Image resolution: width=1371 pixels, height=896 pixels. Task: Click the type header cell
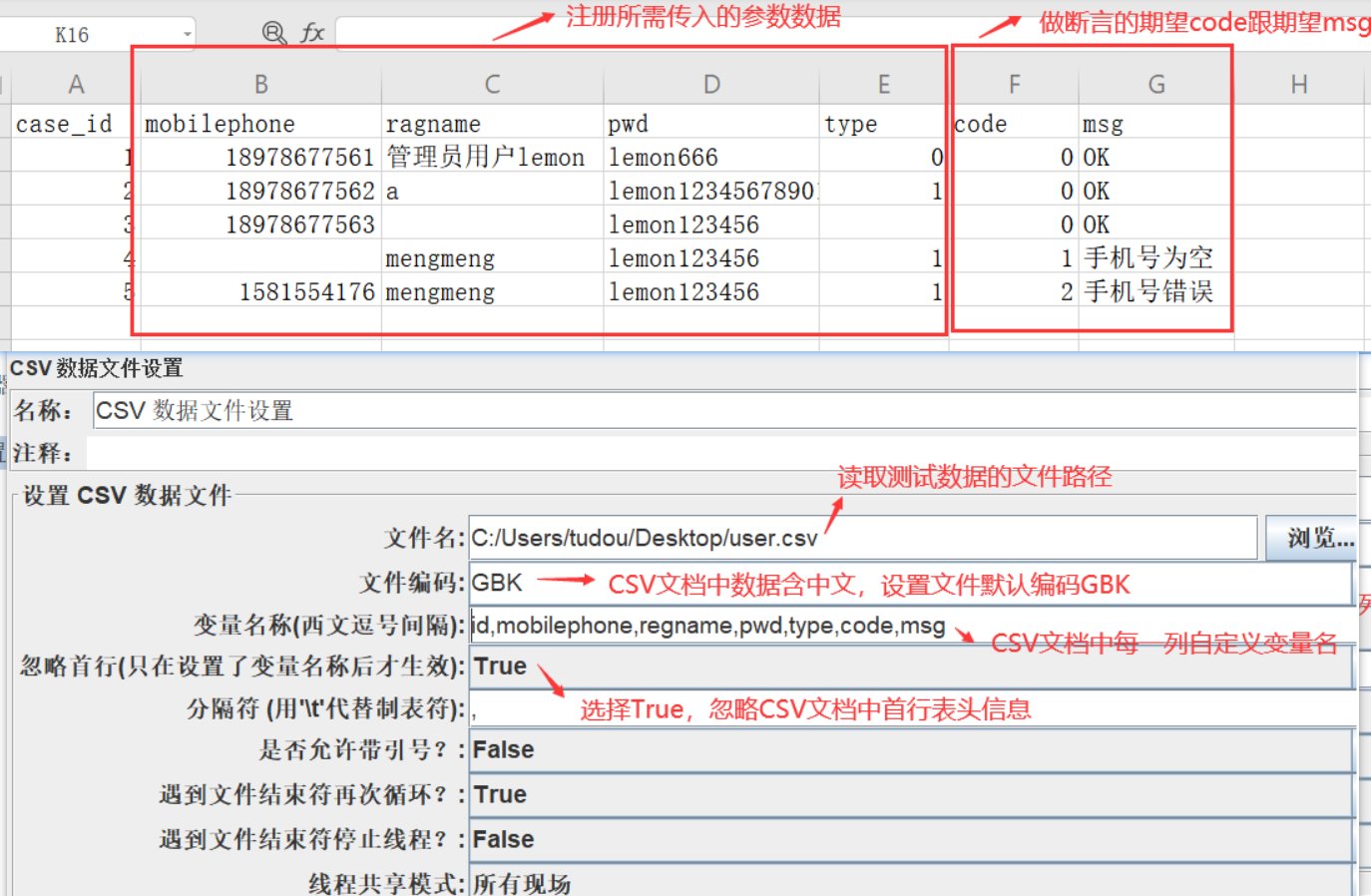point(883,124)
